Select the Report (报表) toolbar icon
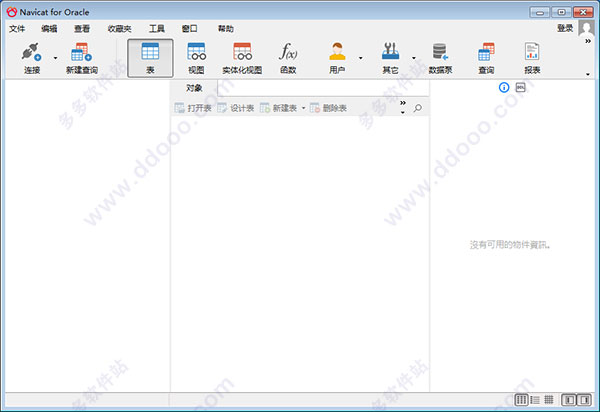This screenshot has height=412, width=600. 532,58
